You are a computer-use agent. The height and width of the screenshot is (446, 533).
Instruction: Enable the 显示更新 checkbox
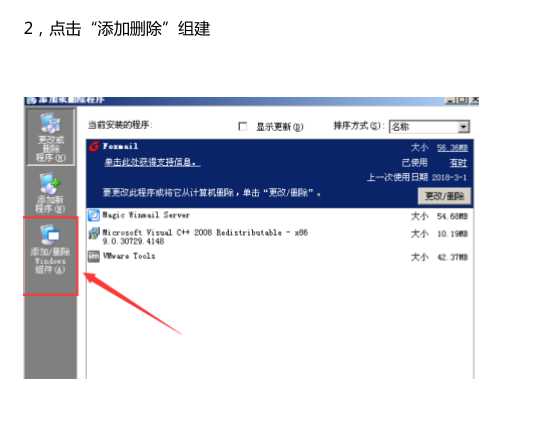243,126
